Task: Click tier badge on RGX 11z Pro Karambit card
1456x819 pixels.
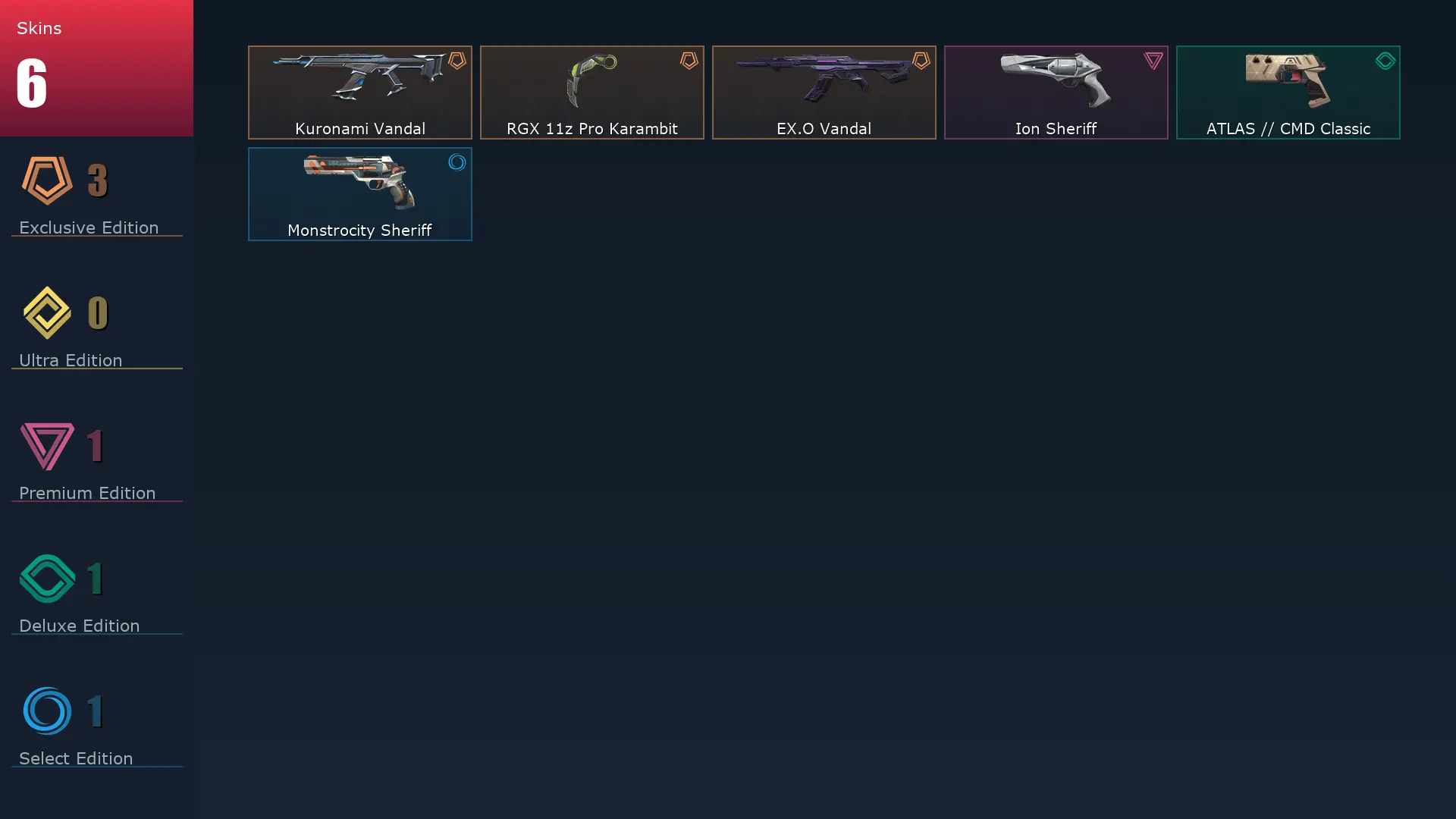Action: pos(689,61)
